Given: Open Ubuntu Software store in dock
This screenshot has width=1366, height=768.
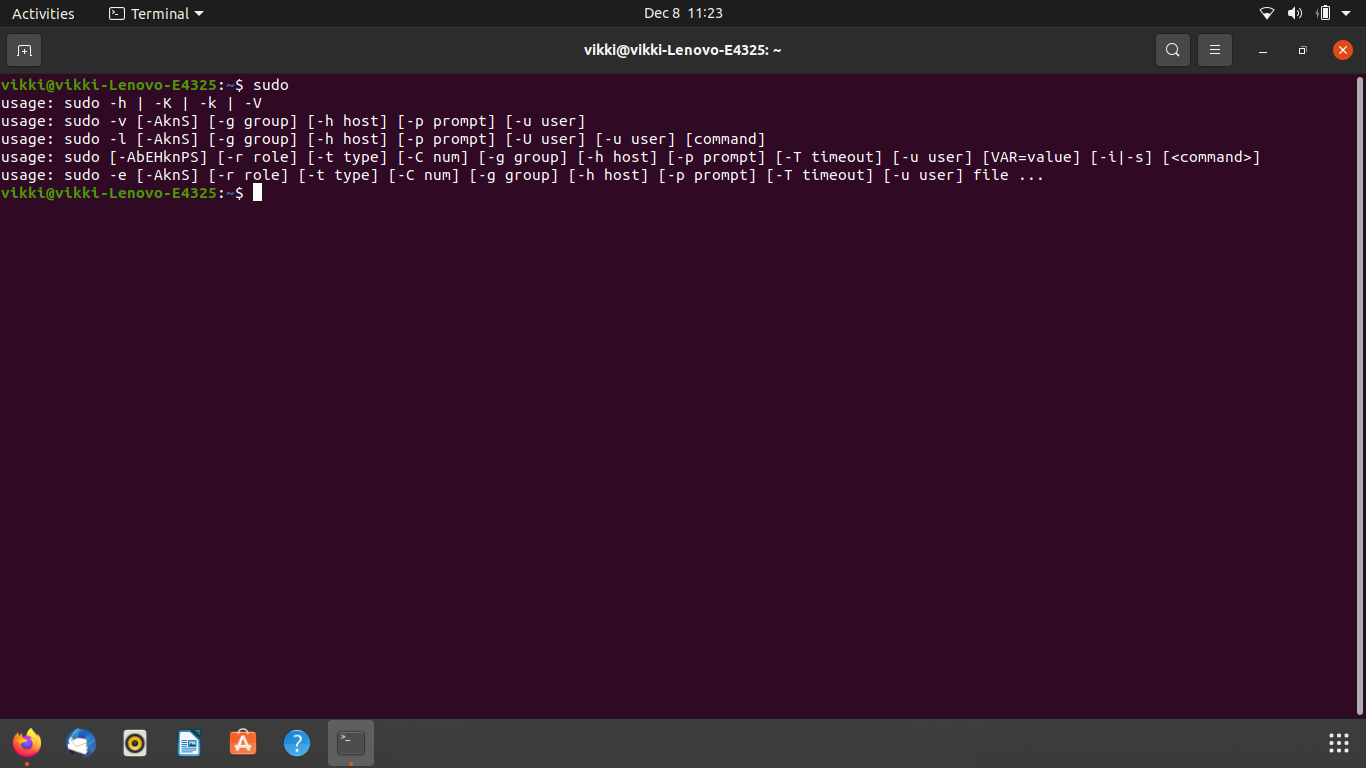Looking at the screenshot, I should 243,743.
